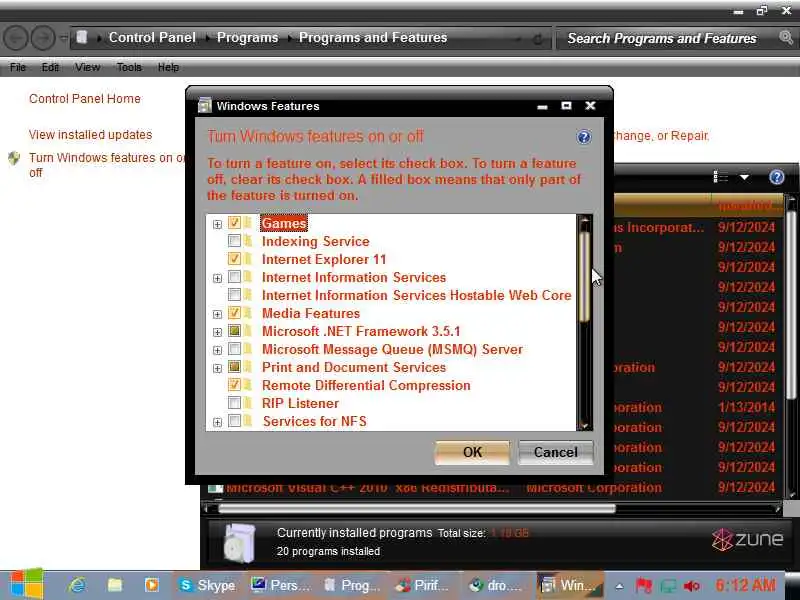Click the volume speaker tray icon
The height and width of the screenshot is (600, 800).
coord(692,586)
